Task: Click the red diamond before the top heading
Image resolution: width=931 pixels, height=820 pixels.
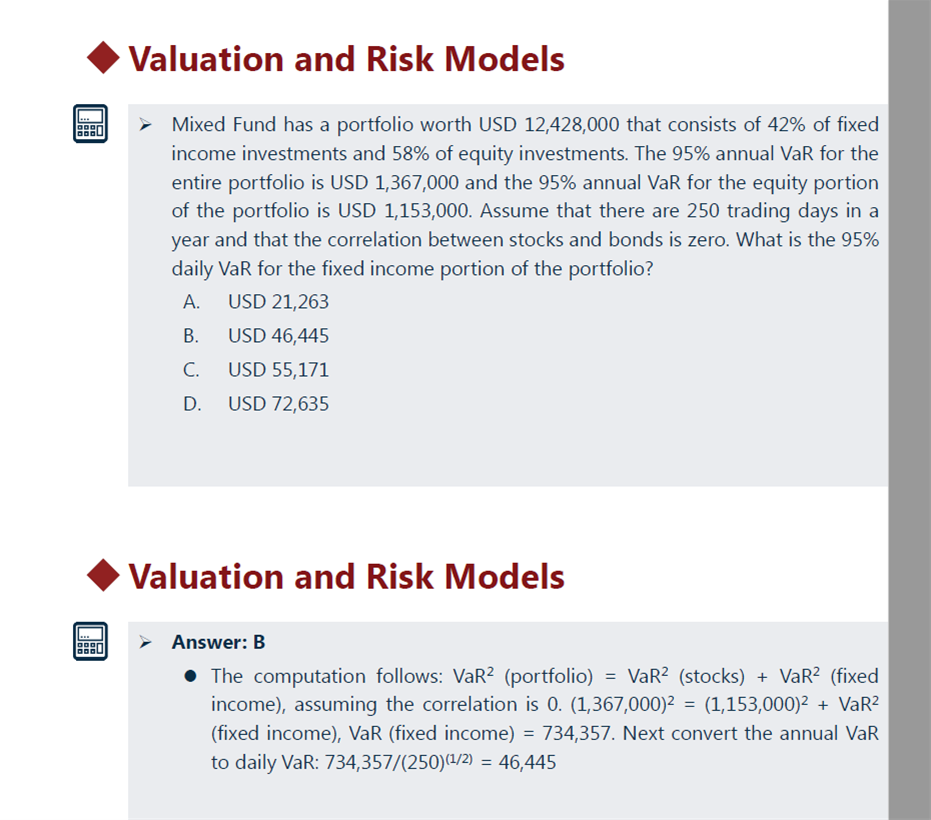Action: coord(105,59)
